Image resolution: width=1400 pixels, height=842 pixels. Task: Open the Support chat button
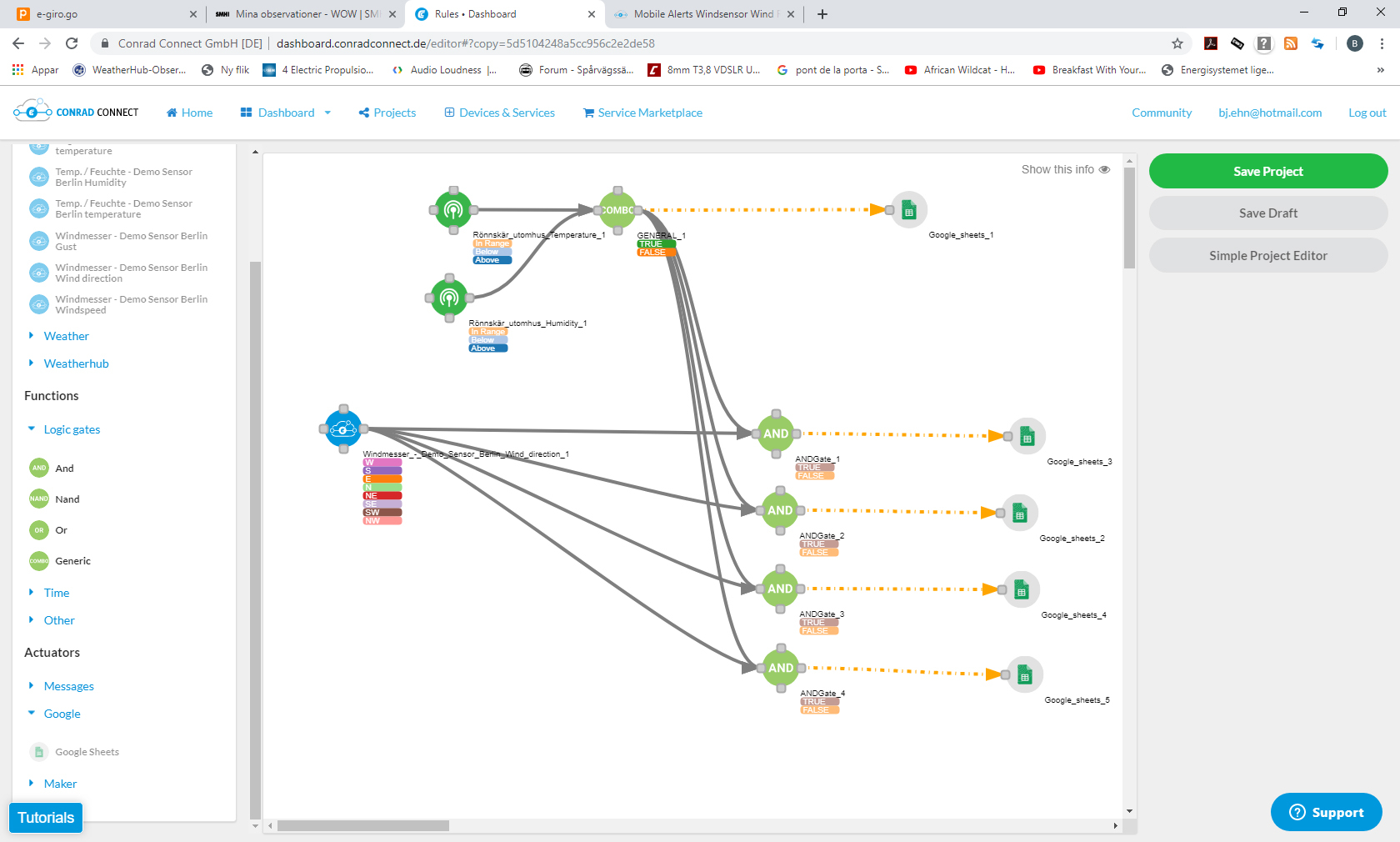[1327, 812]
